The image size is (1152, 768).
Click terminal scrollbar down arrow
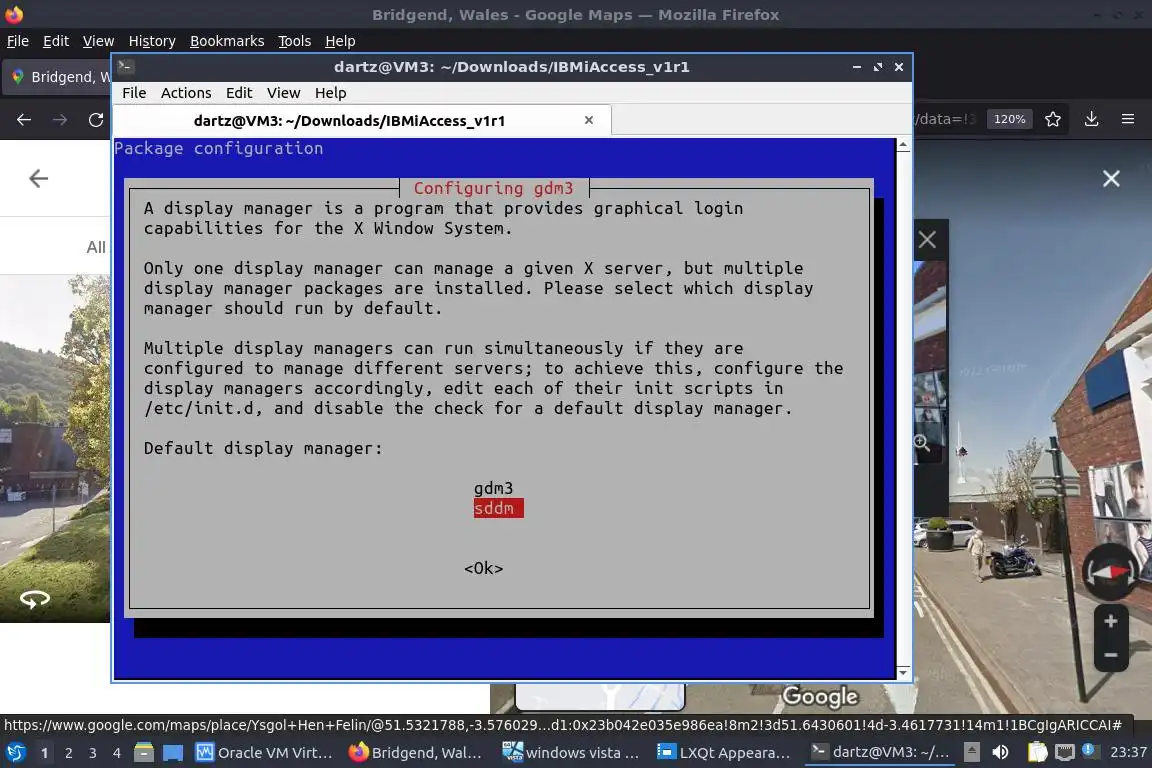903,672
